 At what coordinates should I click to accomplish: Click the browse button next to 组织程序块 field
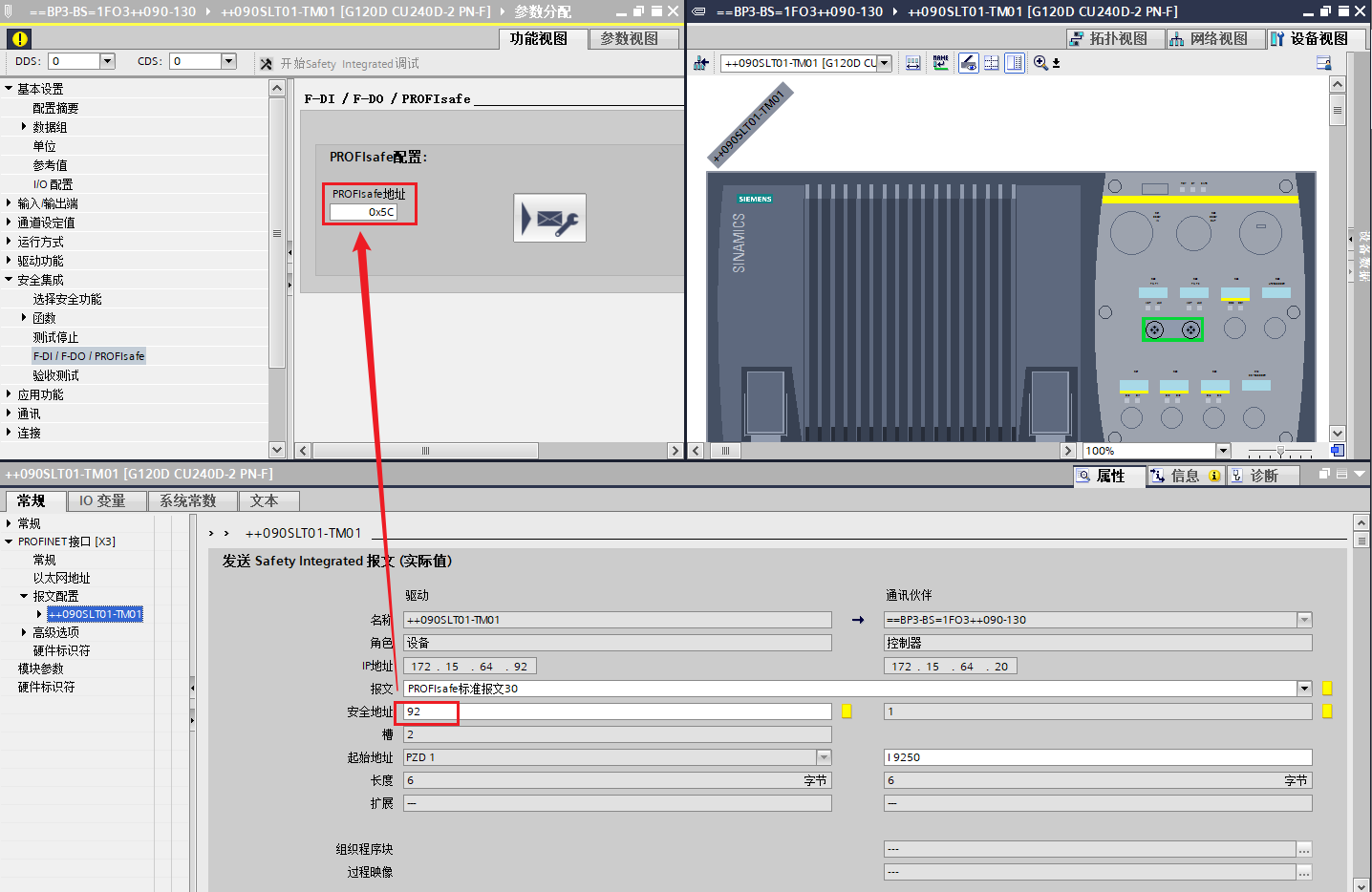[x=1304, y=849]
